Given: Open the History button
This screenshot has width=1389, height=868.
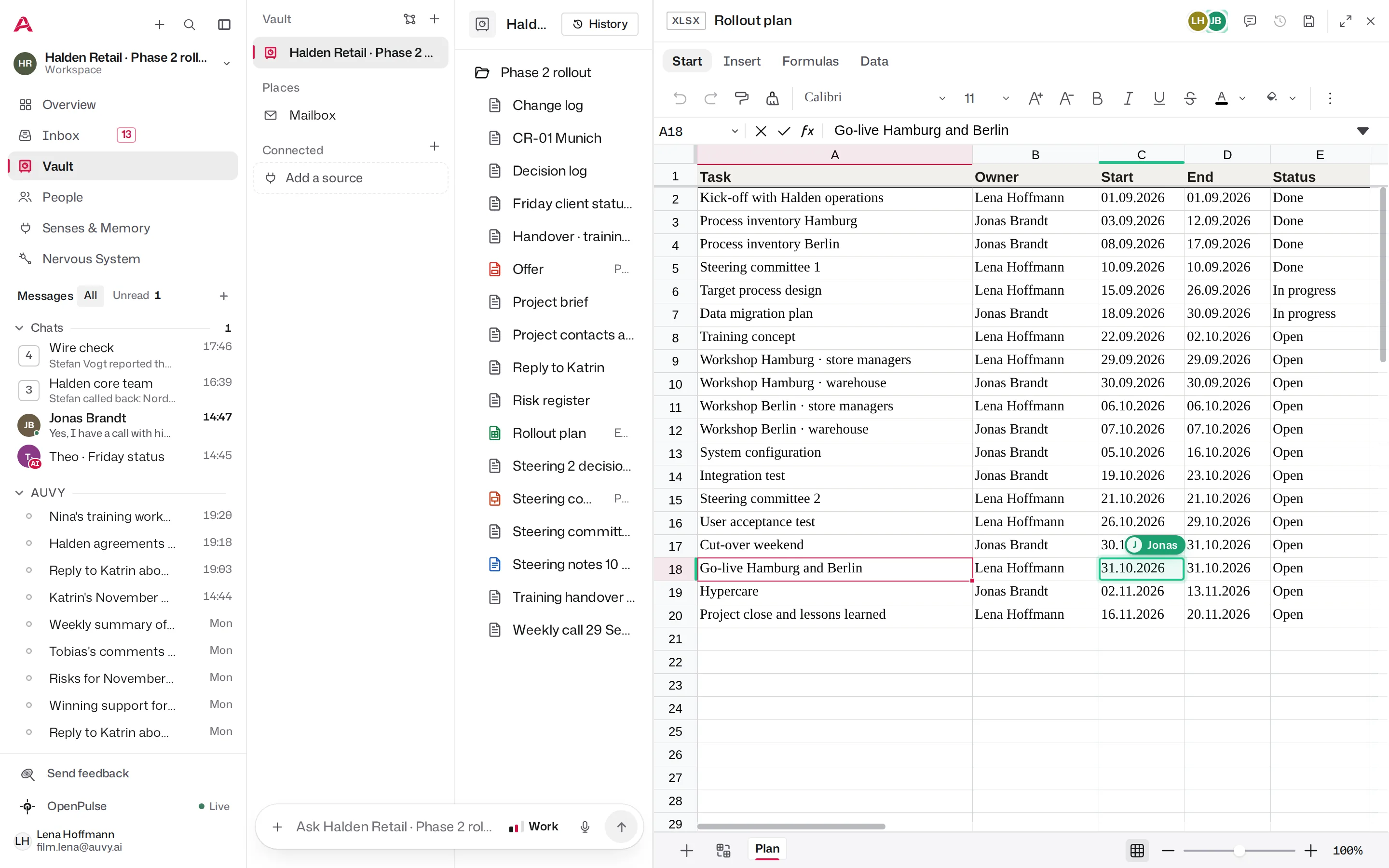Looking at the screenshot, I should 599,24.
